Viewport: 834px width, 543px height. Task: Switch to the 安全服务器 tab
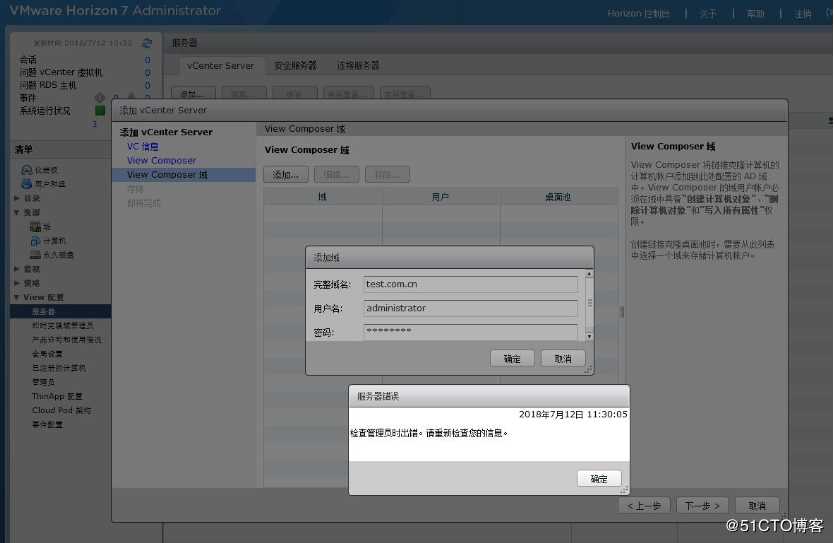295,65
